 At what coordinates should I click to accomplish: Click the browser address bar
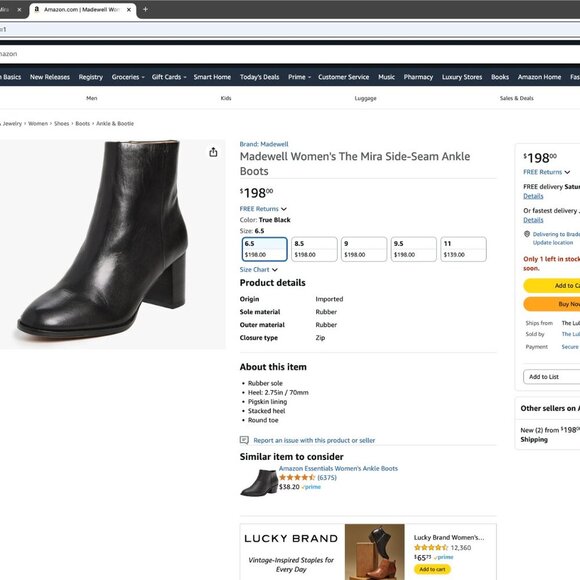point(290,29)
